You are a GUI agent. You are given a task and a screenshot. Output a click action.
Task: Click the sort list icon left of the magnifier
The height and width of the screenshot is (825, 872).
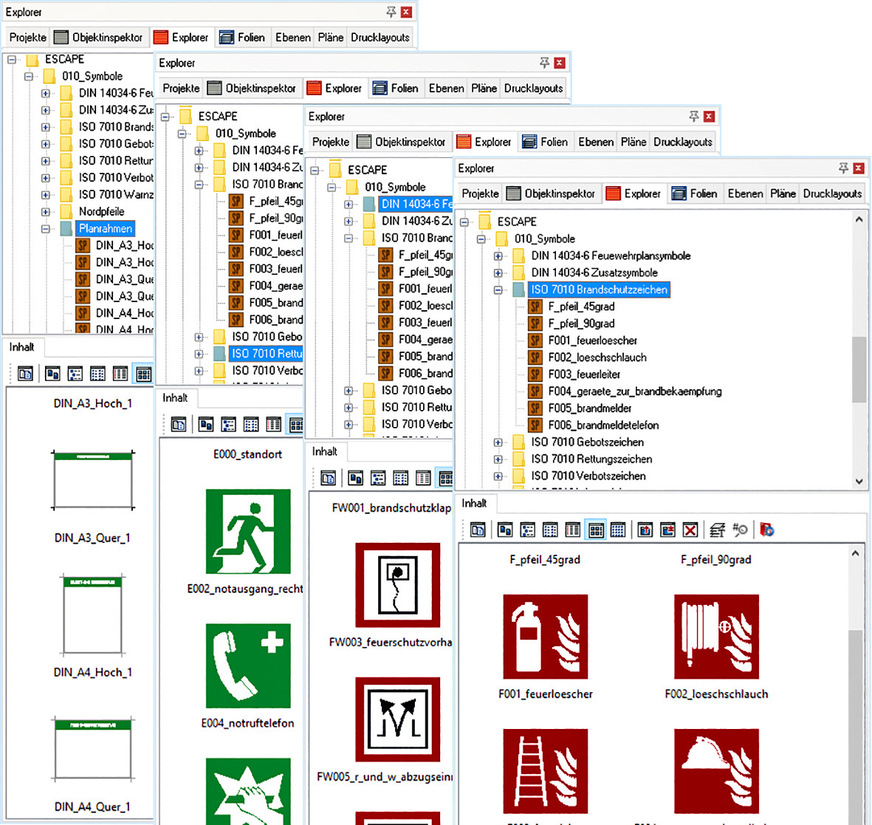click(717, 529)
